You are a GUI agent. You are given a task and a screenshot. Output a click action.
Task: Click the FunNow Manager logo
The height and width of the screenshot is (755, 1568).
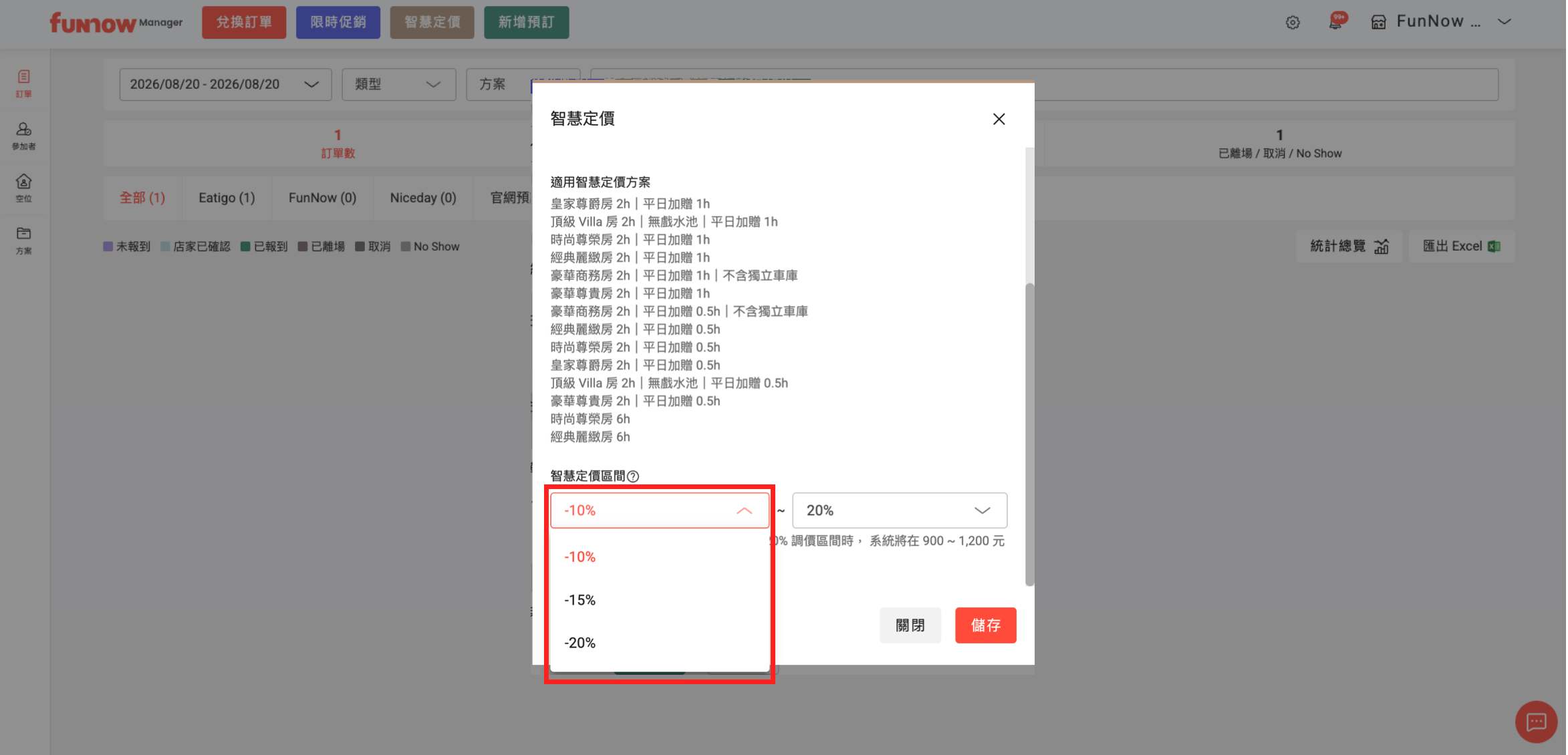(116, 23)
